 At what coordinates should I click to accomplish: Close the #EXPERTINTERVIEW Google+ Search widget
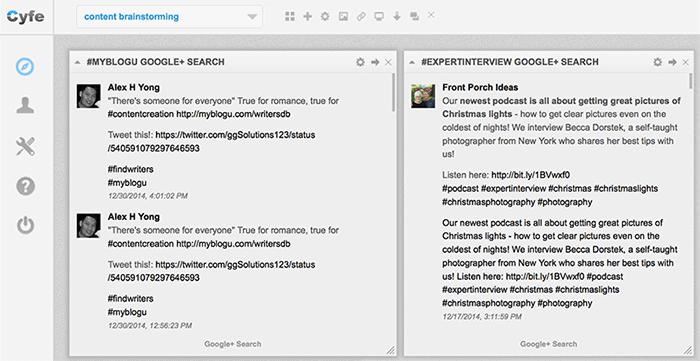(685, 62)
